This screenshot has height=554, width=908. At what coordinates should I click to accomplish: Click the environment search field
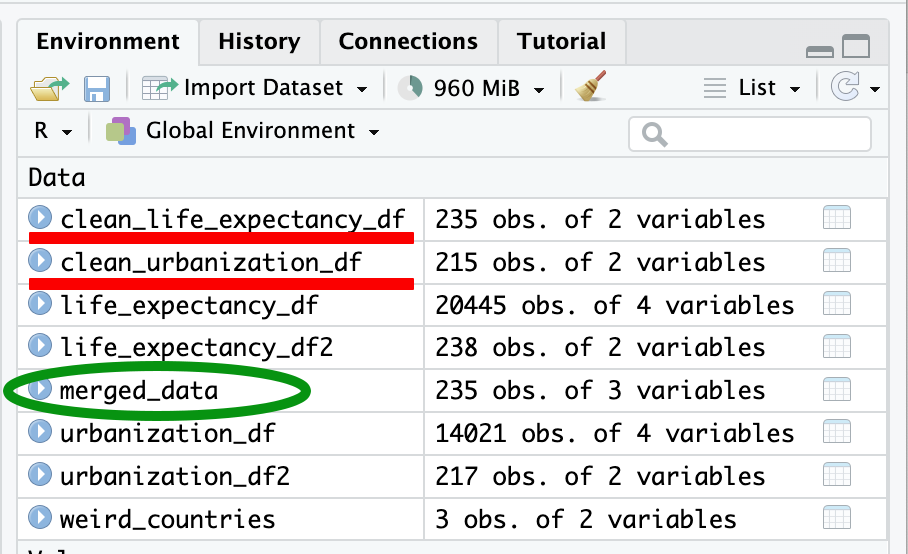[x=750, y=134]
